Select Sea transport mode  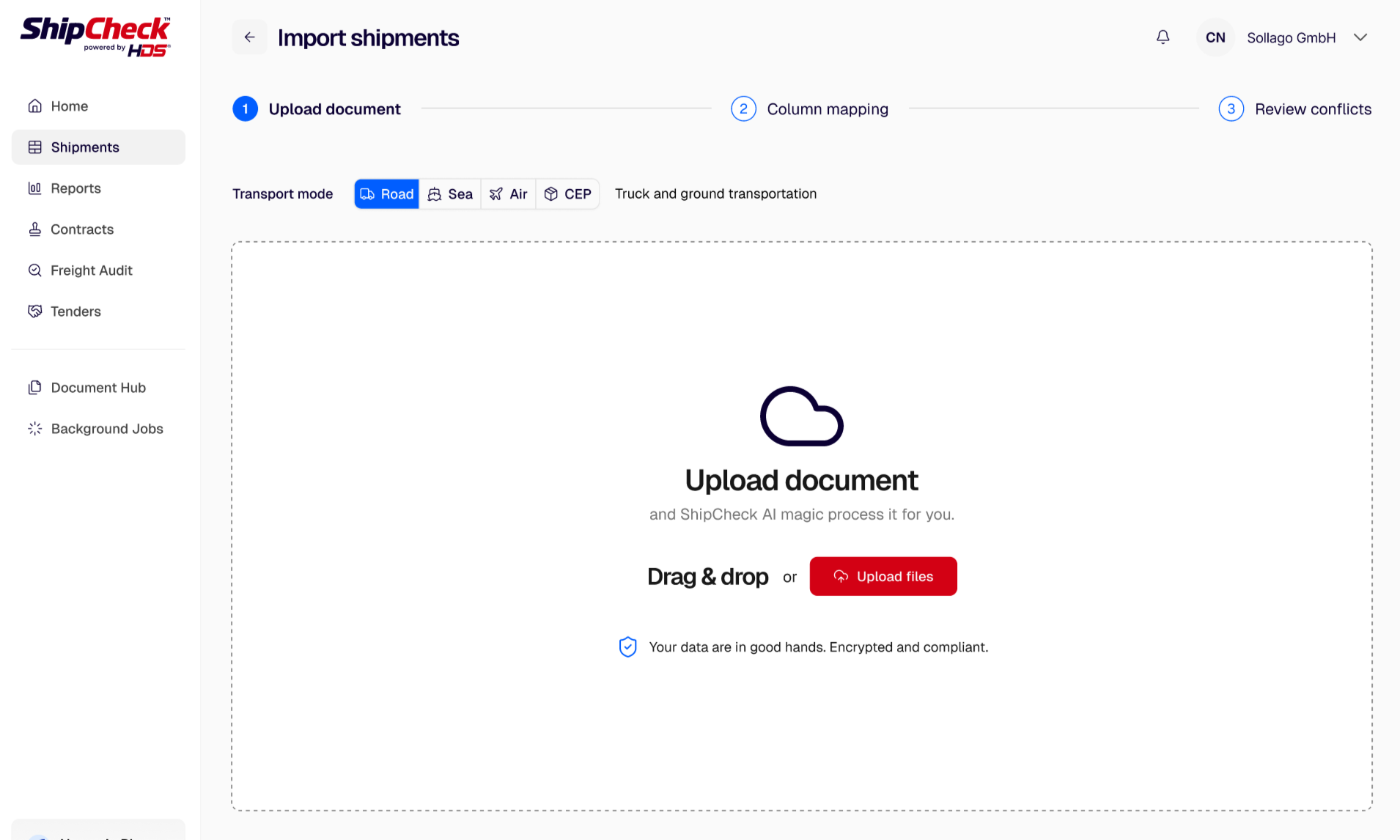pyautogui.click(x=450, y=194)
